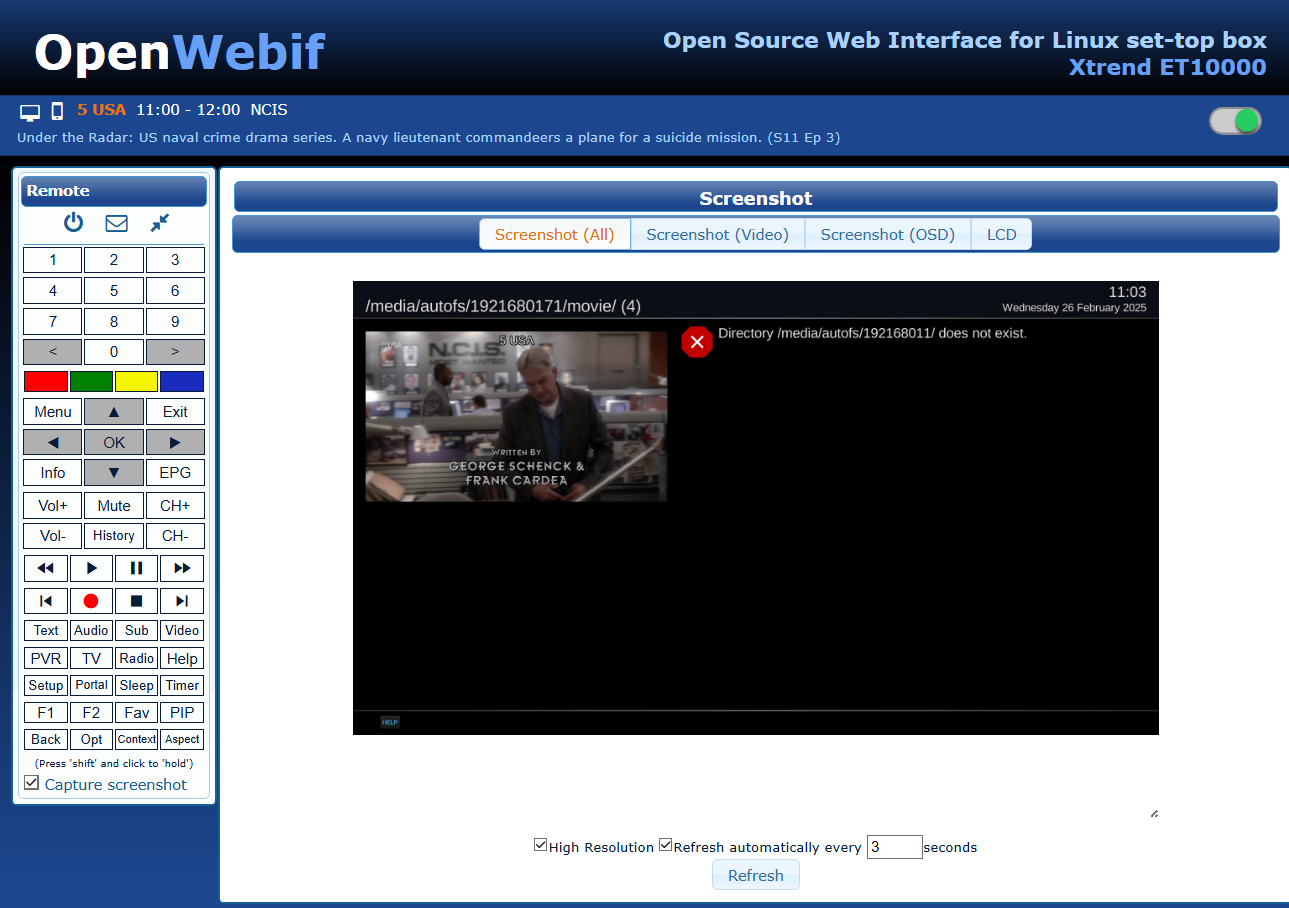Open the LCD tab
This screenshot has width=1289, height=908.
click(1001, 234)
